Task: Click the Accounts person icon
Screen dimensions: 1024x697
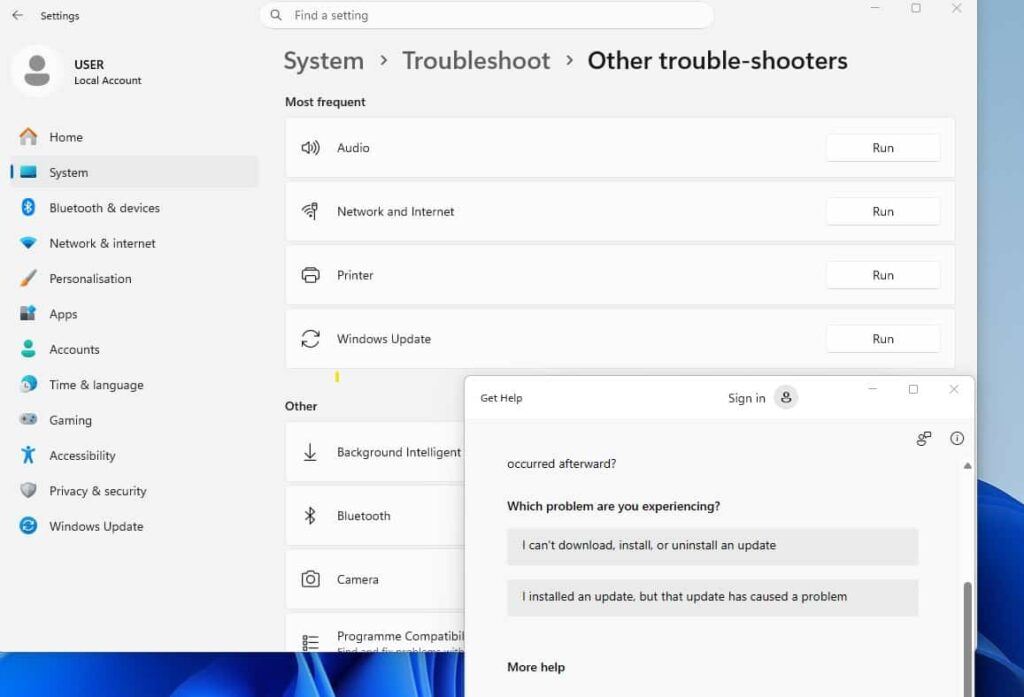Action: pos(28,349)
